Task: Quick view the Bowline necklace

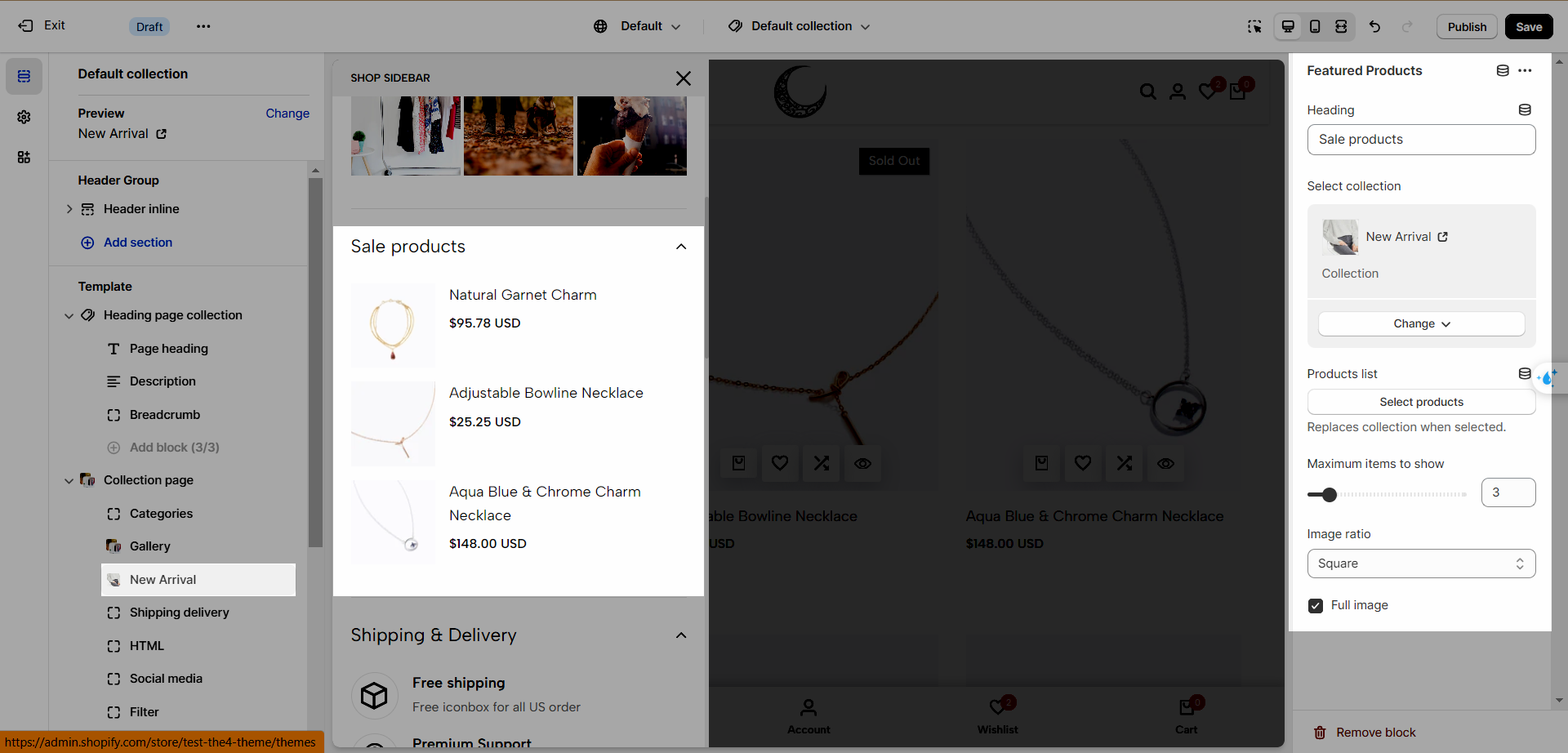Action: tap(862, 463)
